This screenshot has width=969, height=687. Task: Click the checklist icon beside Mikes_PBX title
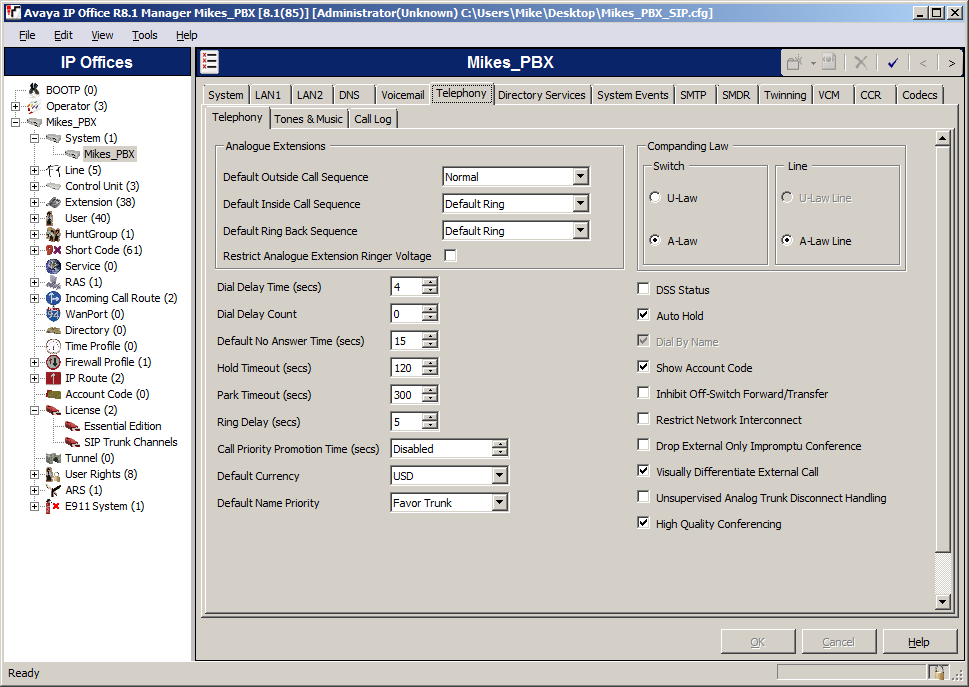point(209,62)
